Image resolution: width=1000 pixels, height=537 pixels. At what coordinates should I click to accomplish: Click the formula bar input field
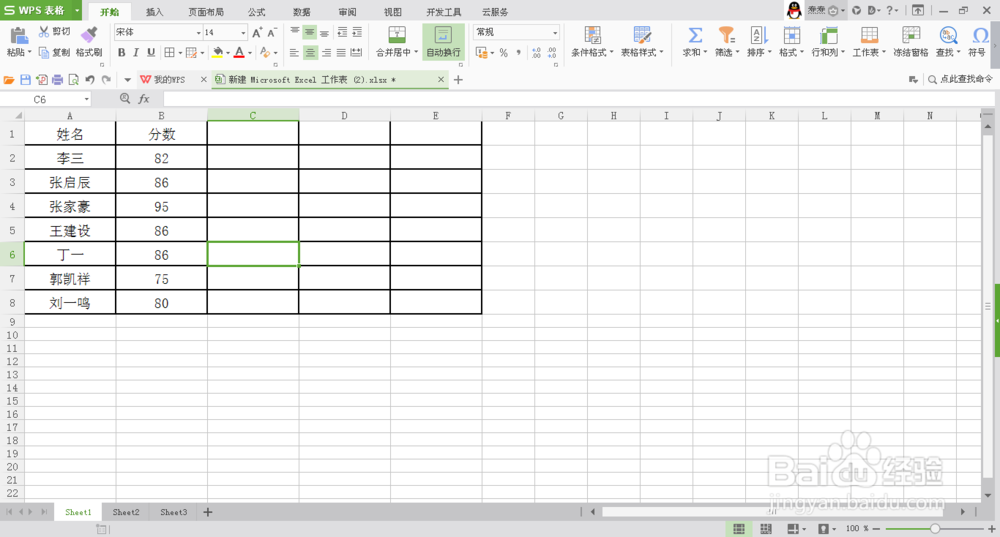[578, 99]
